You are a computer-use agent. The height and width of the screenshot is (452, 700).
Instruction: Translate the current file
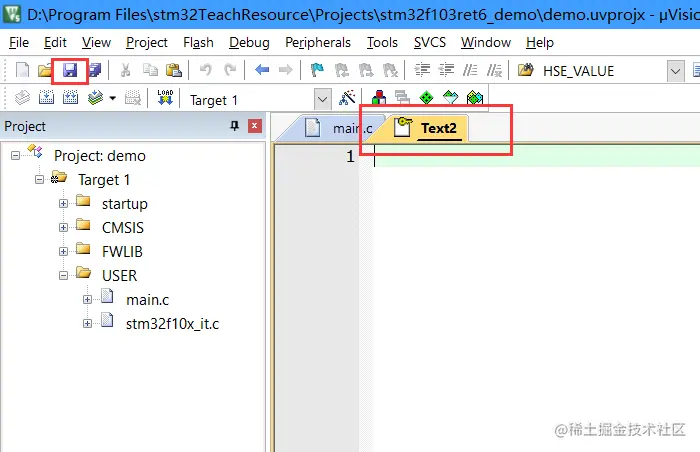coord(22,97)
